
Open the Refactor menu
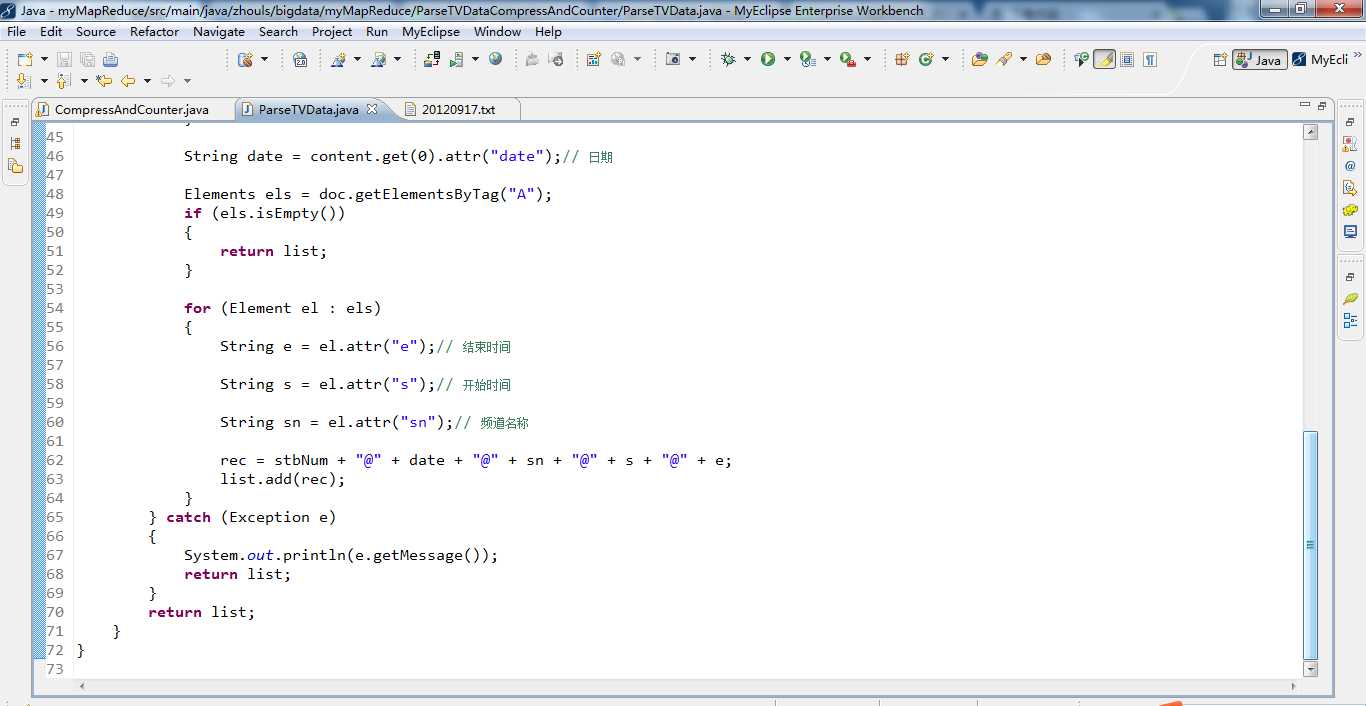pos(154,31)
